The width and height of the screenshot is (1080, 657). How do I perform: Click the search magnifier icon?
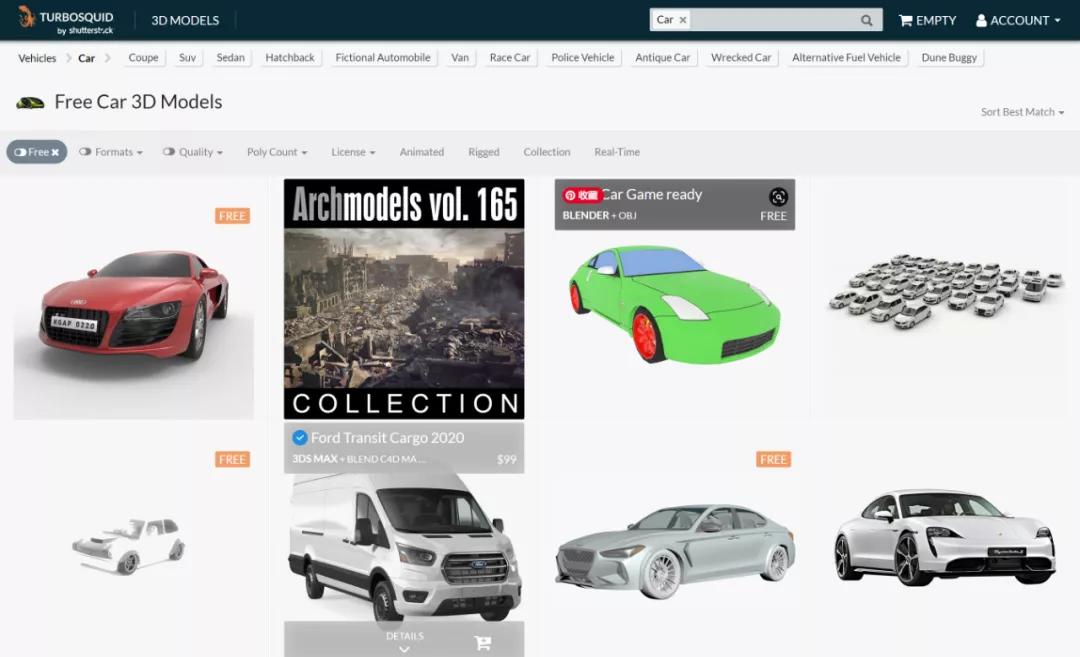(x=866, y=21)
